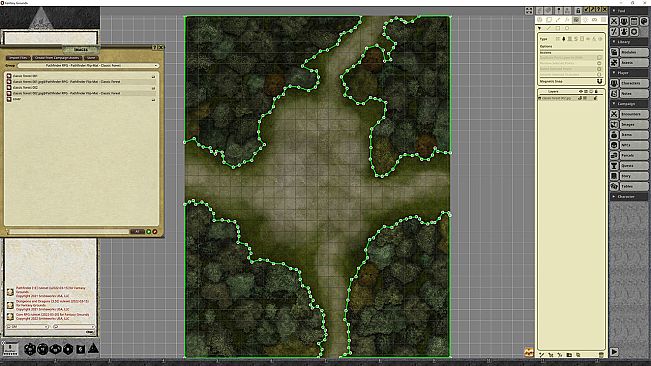Open Assets from the sidebar
This screenshot has height=366, width=651.
(x=634, y=63)
